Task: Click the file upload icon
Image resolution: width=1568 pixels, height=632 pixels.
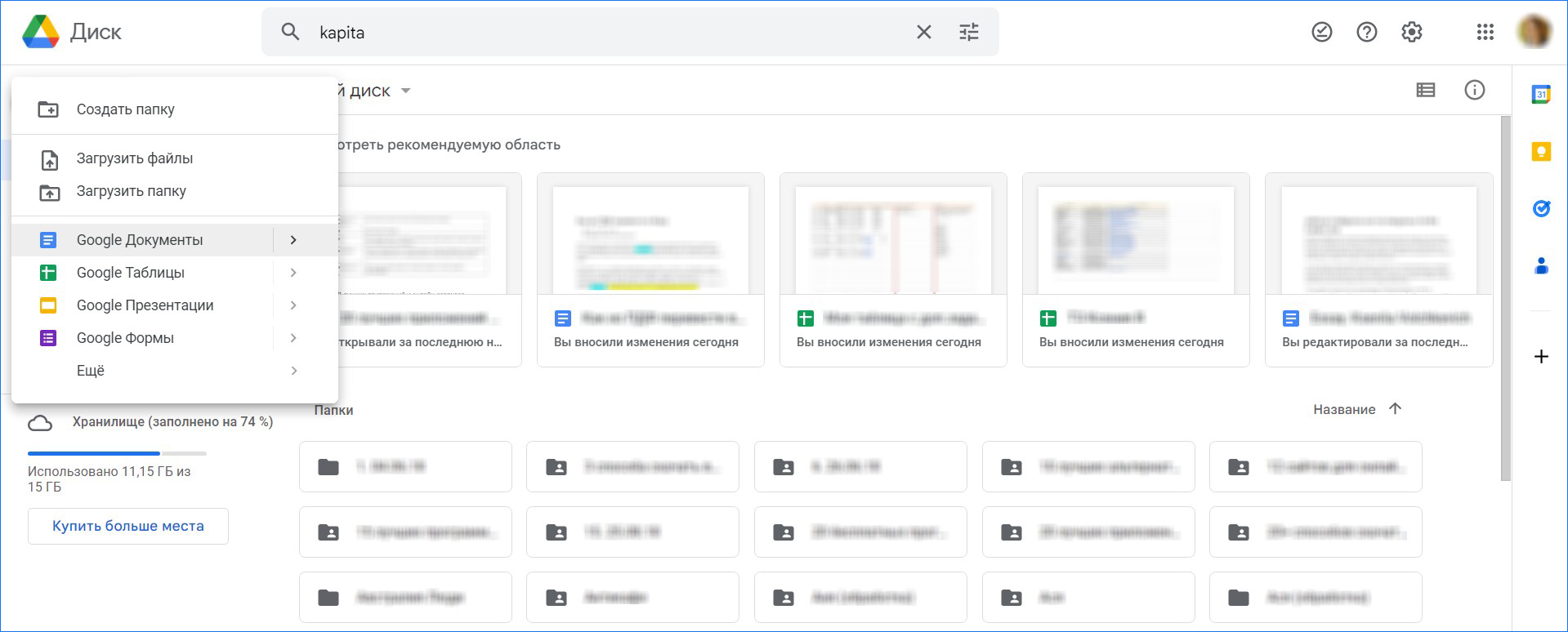Action: pos(49,159)
